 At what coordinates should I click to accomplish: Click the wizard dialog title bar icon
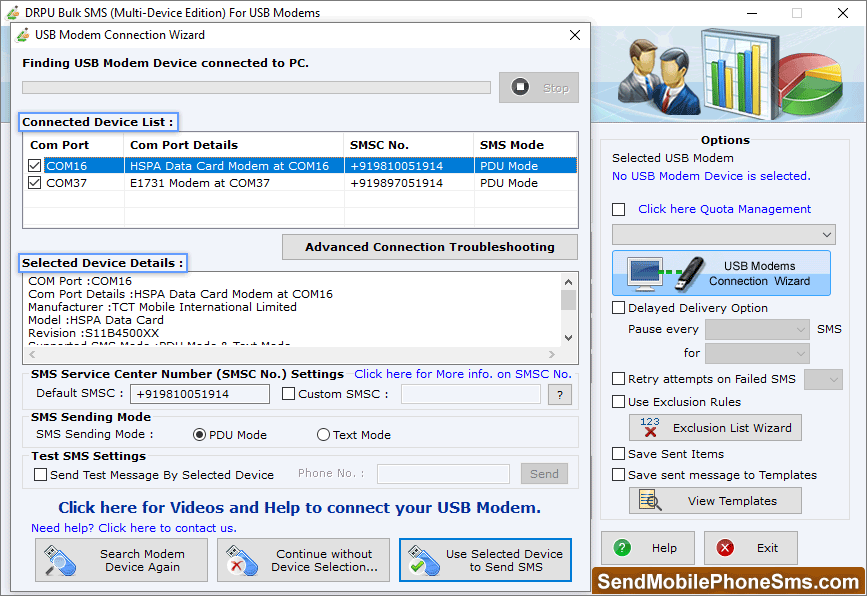pyautogui.click(x=23, y=35)
